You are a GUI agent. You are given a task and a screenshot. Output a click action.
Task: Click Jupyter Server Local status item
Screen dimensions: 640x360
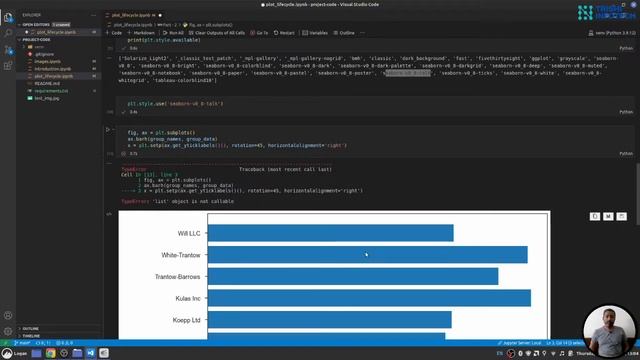(520, 343)
